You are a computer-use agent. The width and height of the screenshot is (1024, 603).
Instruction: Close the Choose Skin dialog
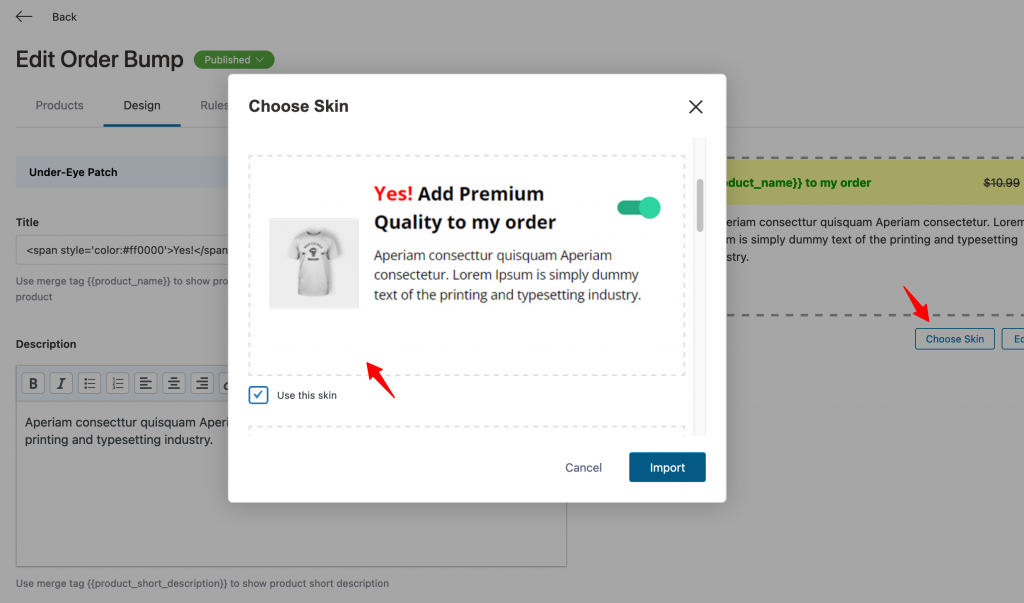click(696, 106)
